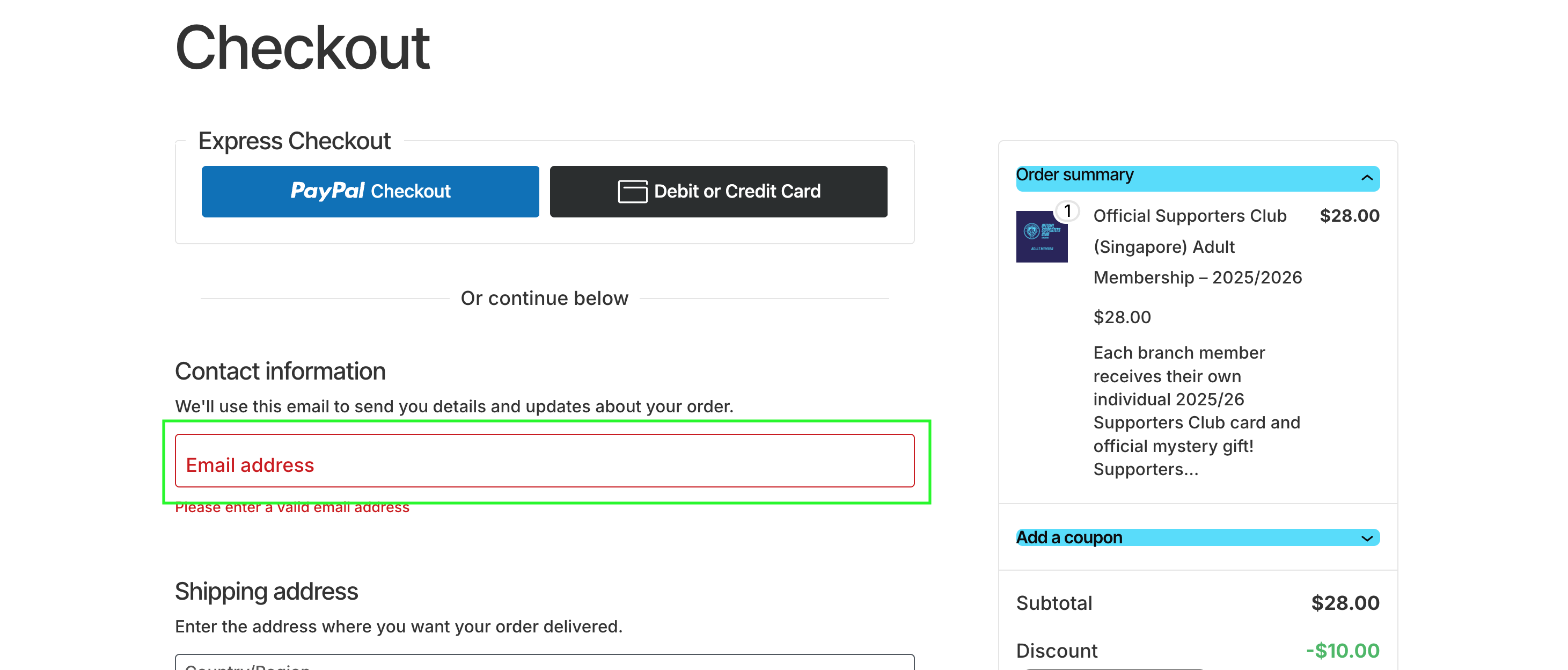This screenshot has width=1568, height=670.
Task: Click the -$10.00 discount amount
Action: click(1342, 651)
